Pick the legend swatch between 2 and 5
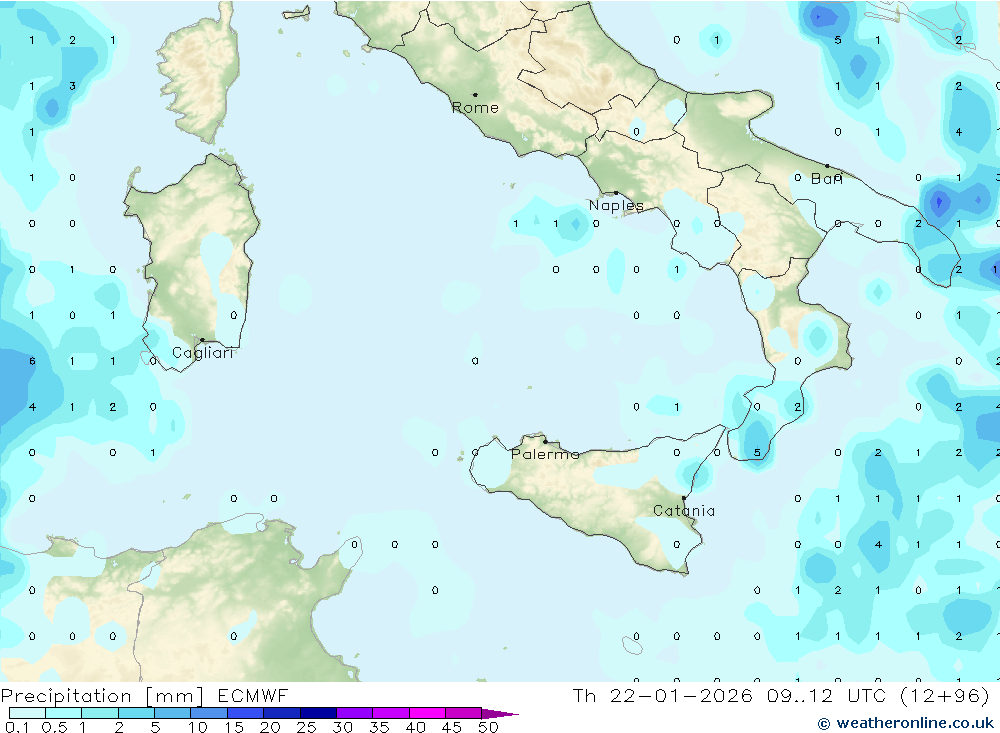1000x733 pixels. point(136,713)
